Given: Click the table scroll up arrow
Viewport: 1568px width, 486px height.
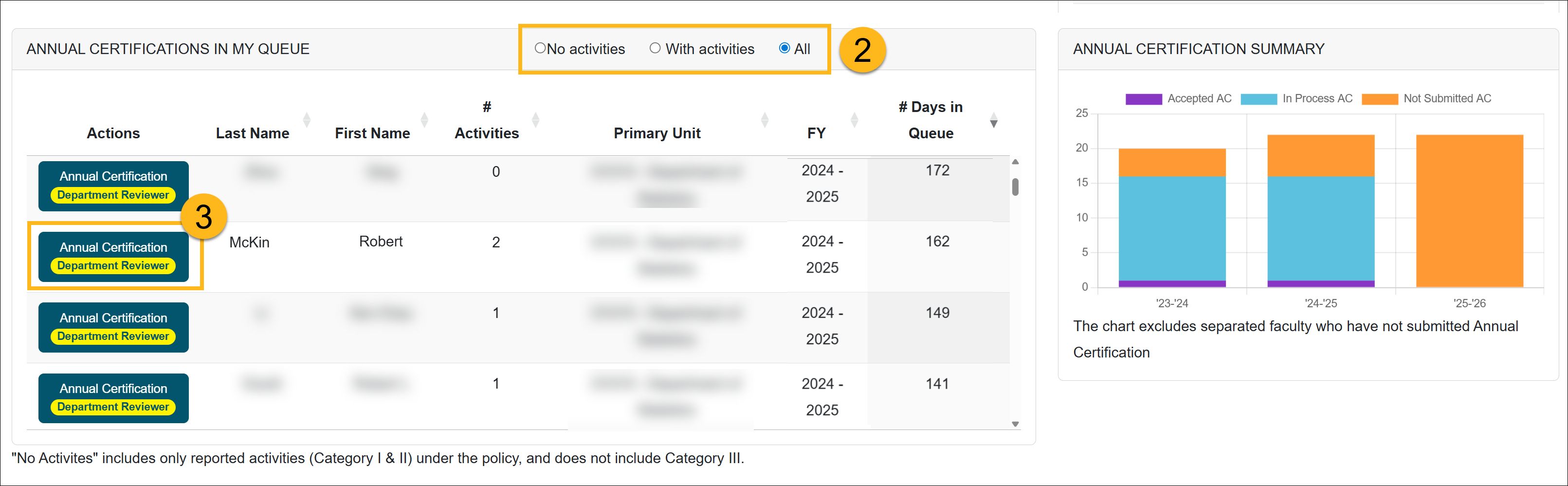Looking at the screenshot, I should click(x=1015, y=162).
